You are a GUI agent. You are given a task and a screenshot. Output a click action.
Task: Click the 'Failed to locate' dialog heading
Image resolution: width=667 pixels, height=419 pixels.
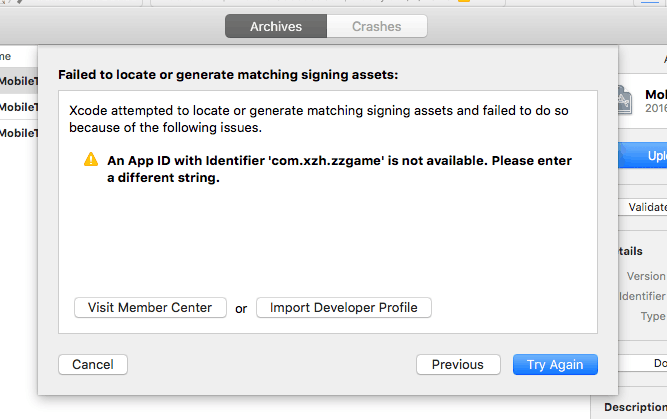pos(228,74)
